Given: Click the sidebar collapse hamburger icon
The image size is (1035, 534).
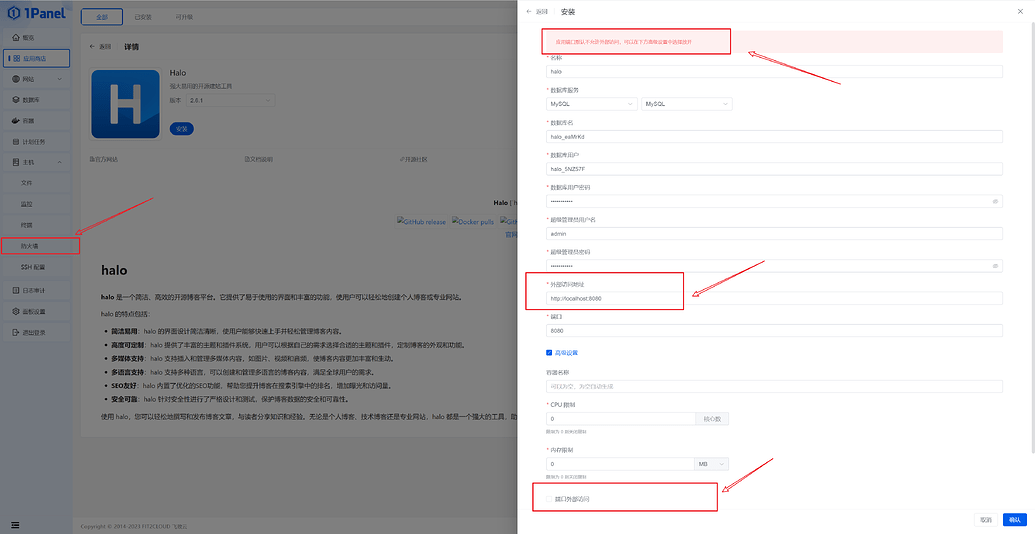Looking at the screenshot, I should (15, 525).
